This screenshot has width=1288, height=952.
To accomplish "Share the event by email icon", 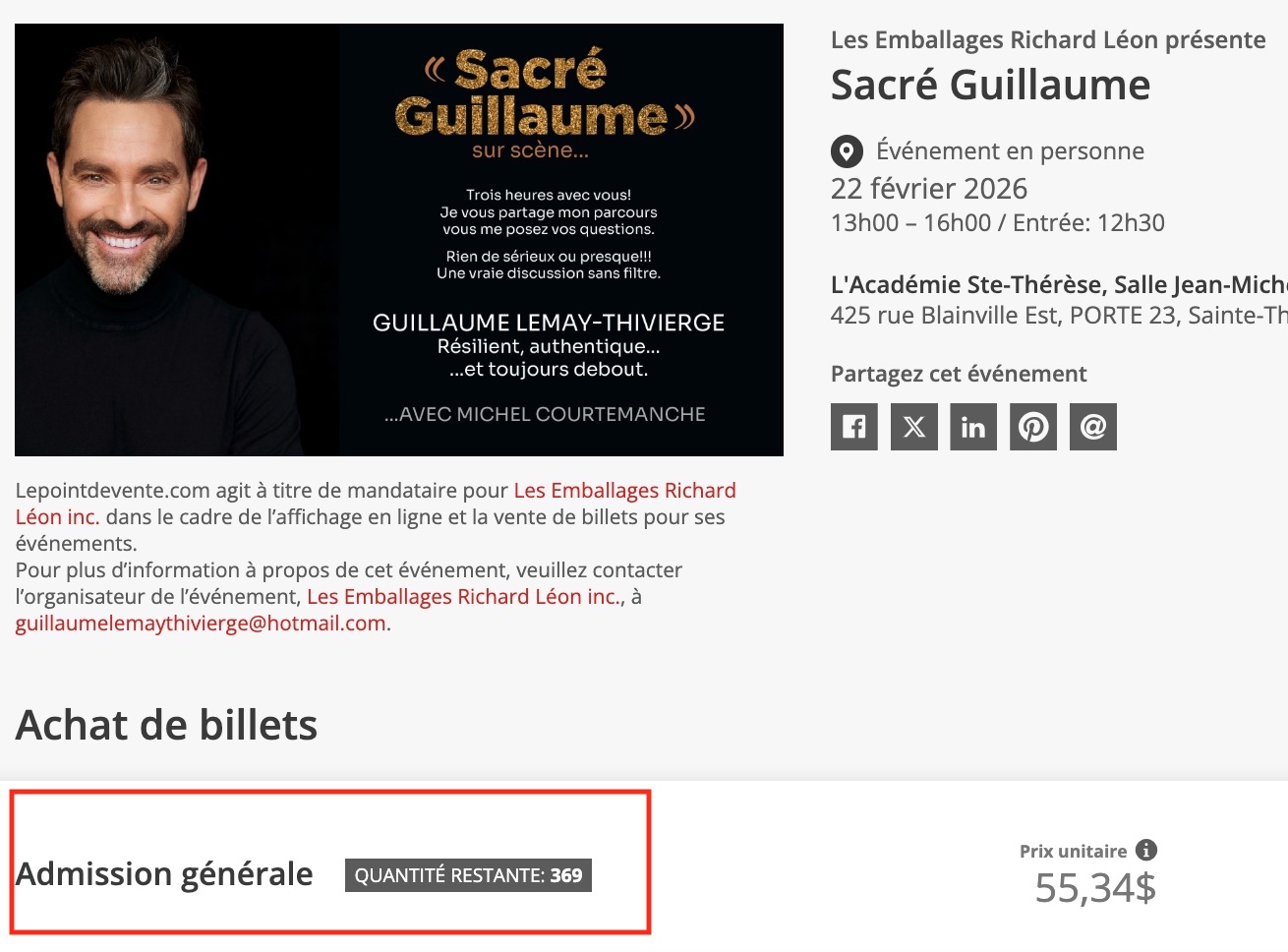I will (x=1093, y=427).
